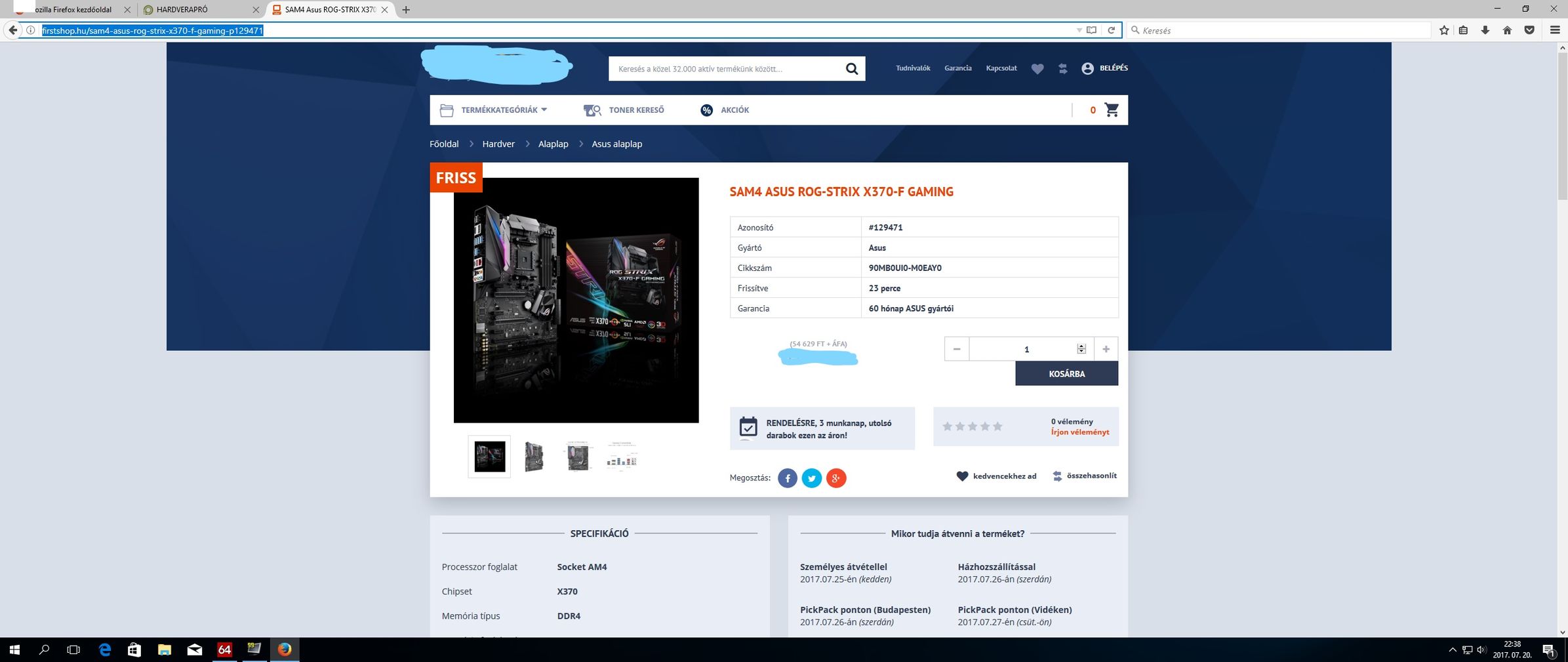This screenshot has width=1568, height=662.
Task: Open the Toner kereső menu item
Action: [x=636, y=110]
